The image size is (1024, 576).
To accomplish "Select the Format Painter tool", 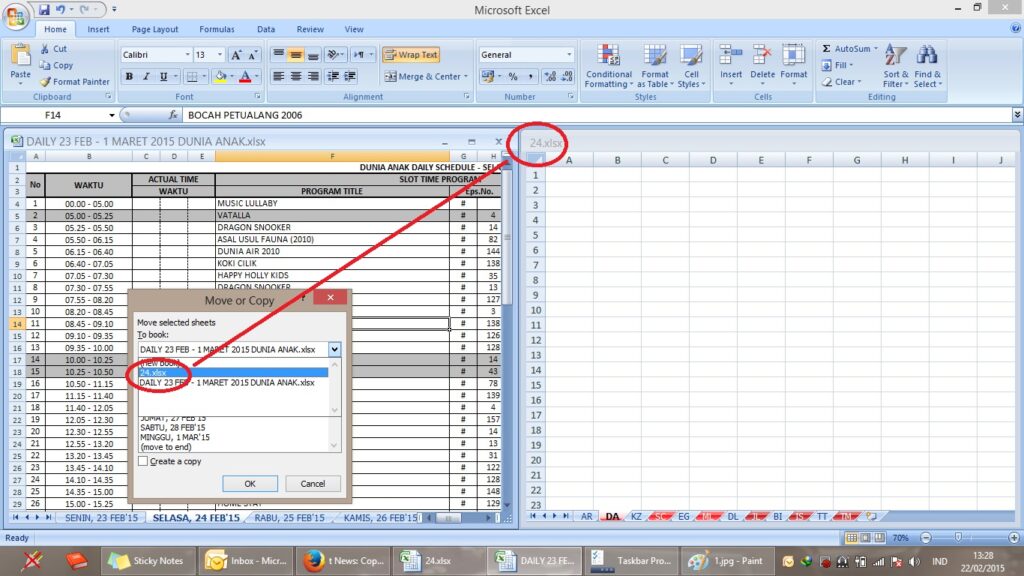I will pyautogui.click(x=75, y=81).
